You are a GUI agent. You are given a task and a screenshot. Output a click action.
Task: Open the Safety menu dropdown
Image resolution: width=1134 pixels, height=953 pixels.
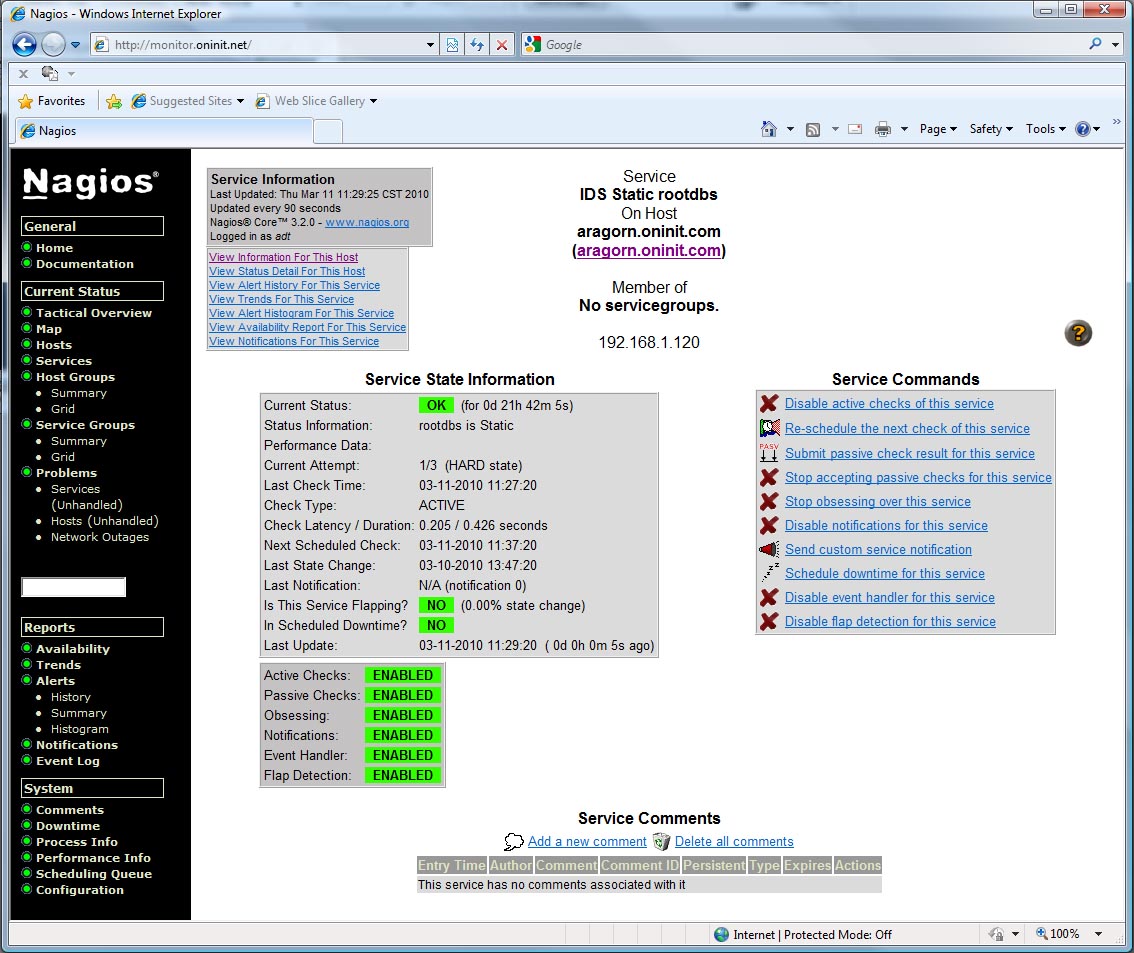pos(991,129)
